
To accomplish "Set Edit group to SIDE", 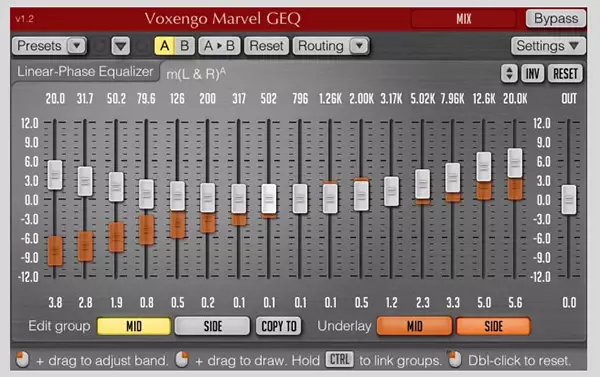I will click(212, 326).
